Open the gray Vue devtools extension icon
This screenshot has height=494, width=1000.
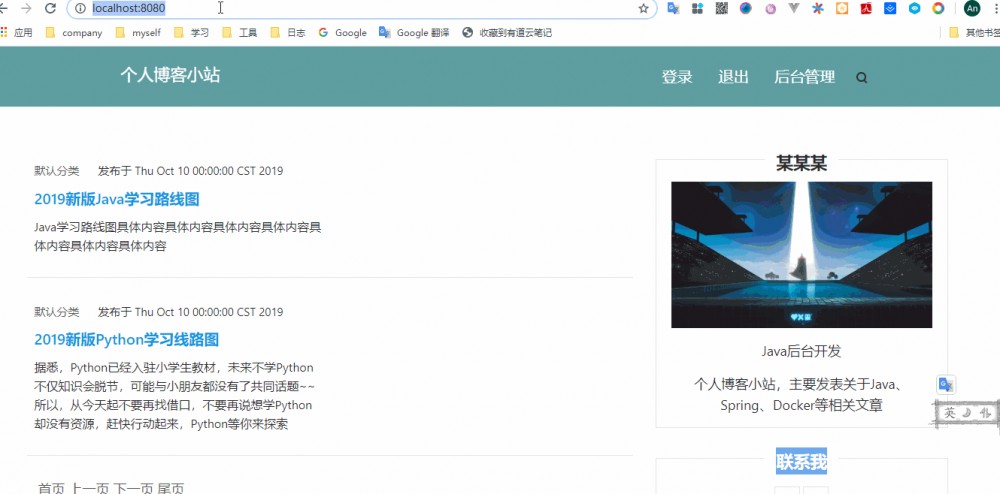coord(794,8)
